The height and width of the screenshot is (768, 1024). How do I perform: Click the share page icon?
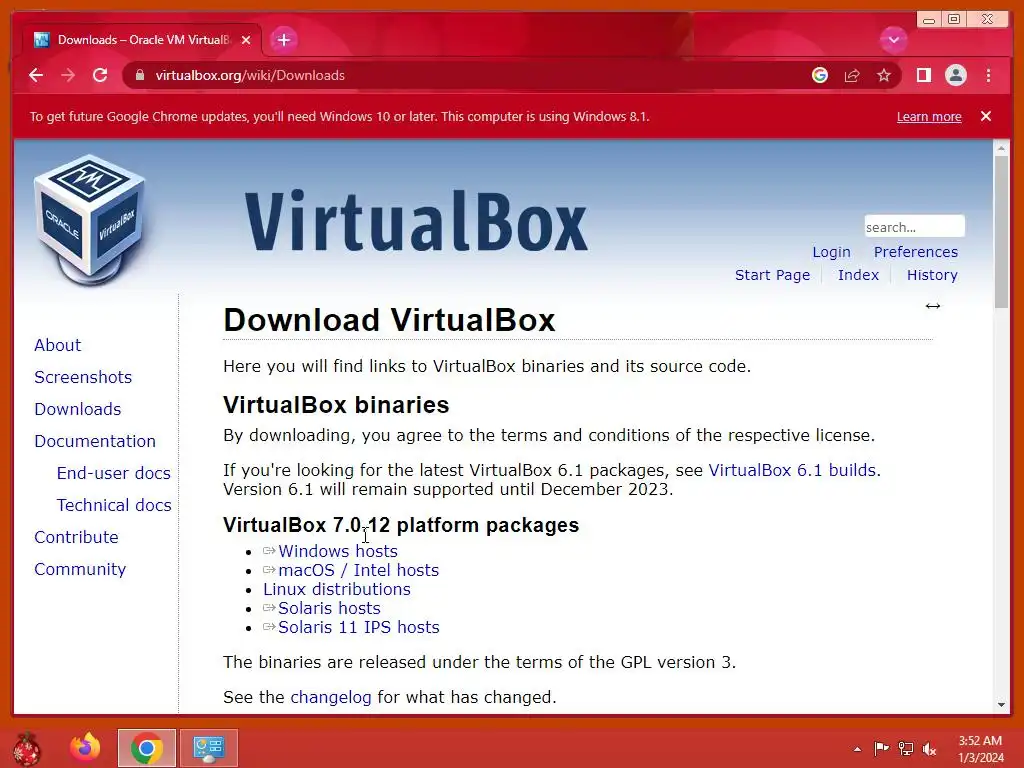point(852,75)
